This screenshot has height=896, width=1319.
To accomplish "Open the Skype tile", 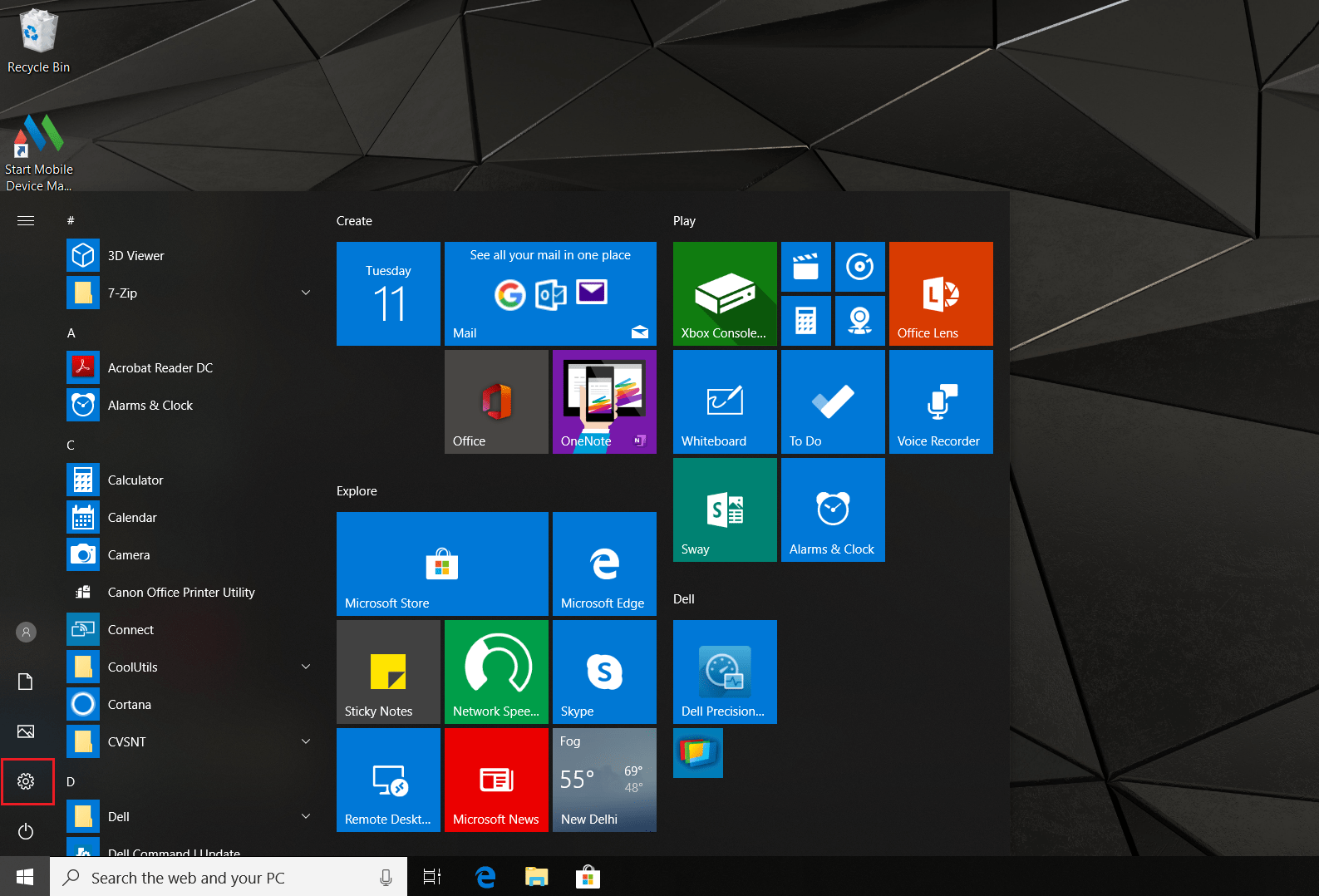I will click(x=604, y=672).
